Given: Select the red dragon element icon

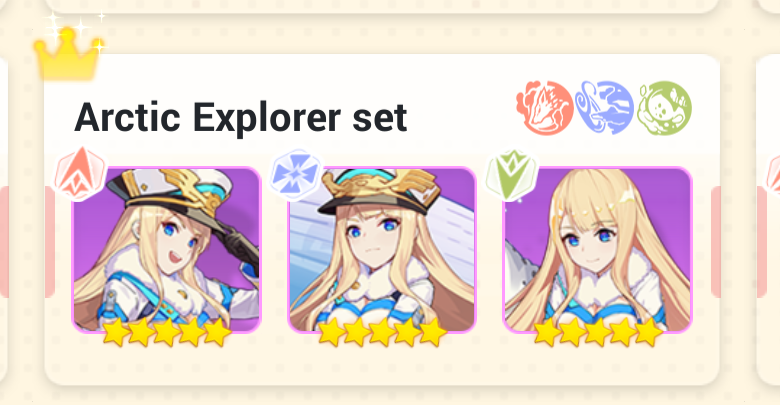Looking at the screenshot, I should [545, 107].
